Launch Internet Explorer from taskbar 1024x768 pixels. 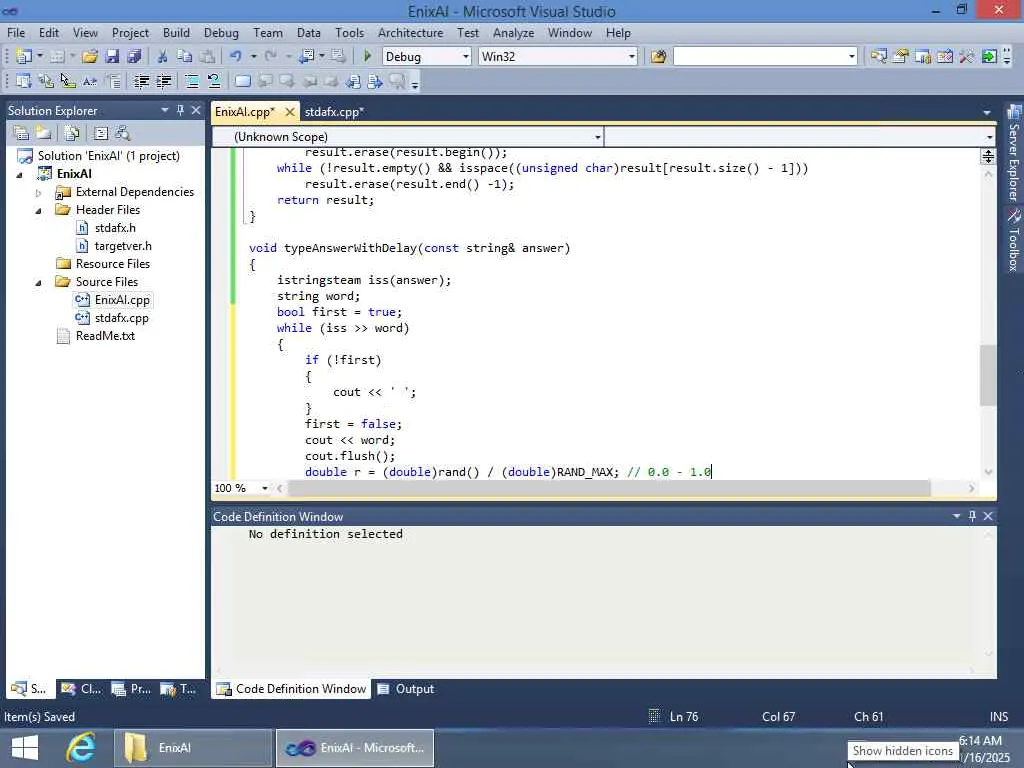pos(81,748)
